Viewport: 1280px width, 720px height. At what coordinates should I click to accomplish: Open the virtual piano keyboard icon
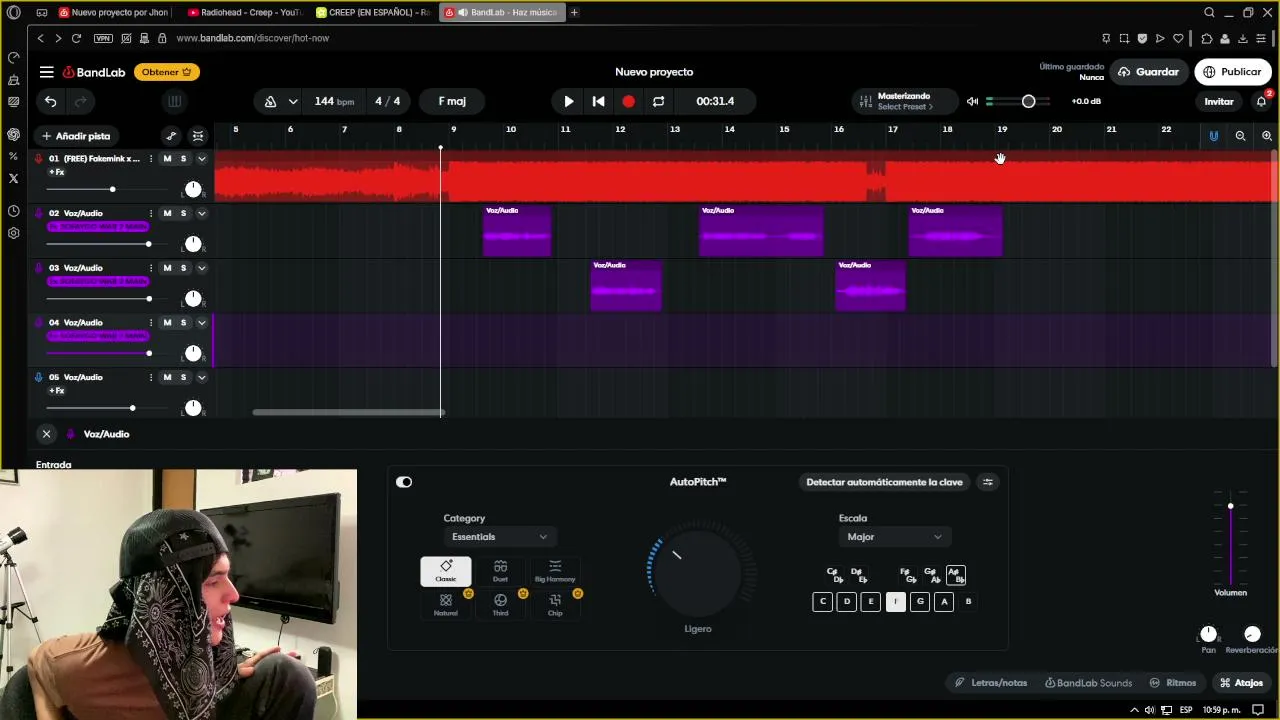(174, 101)
